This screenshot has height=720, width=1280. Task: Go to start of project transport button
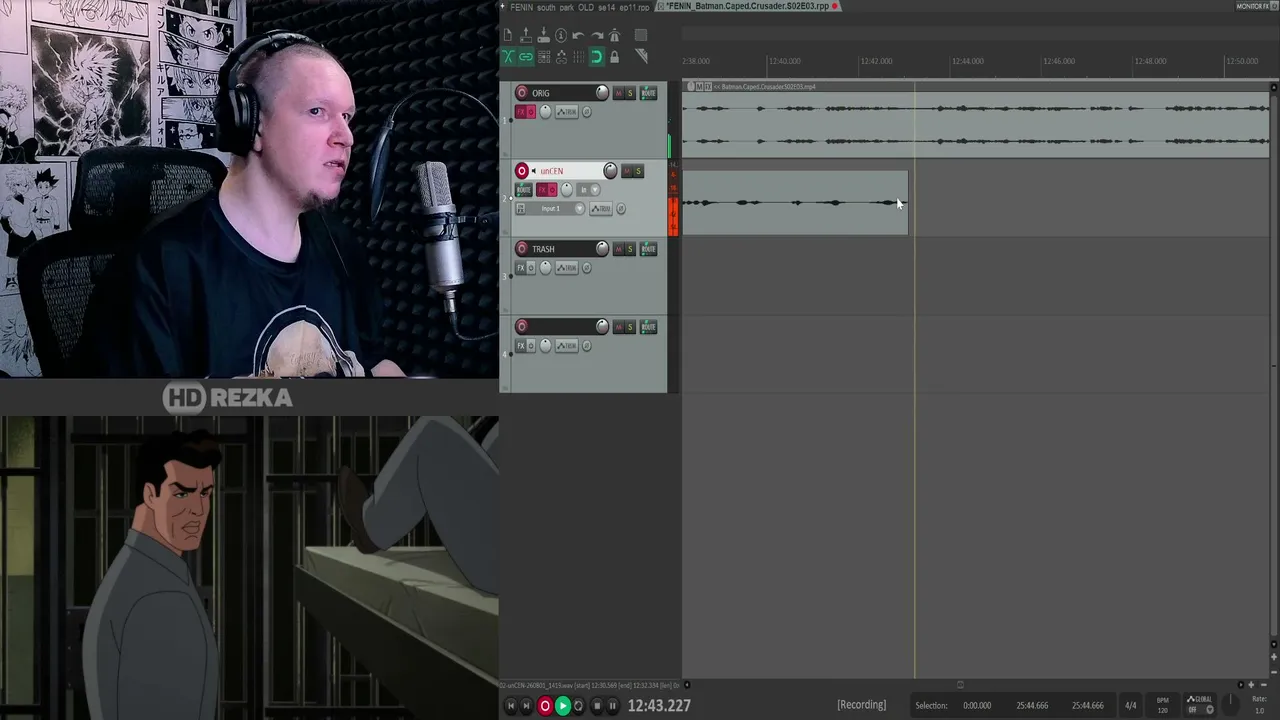(510, 706)
